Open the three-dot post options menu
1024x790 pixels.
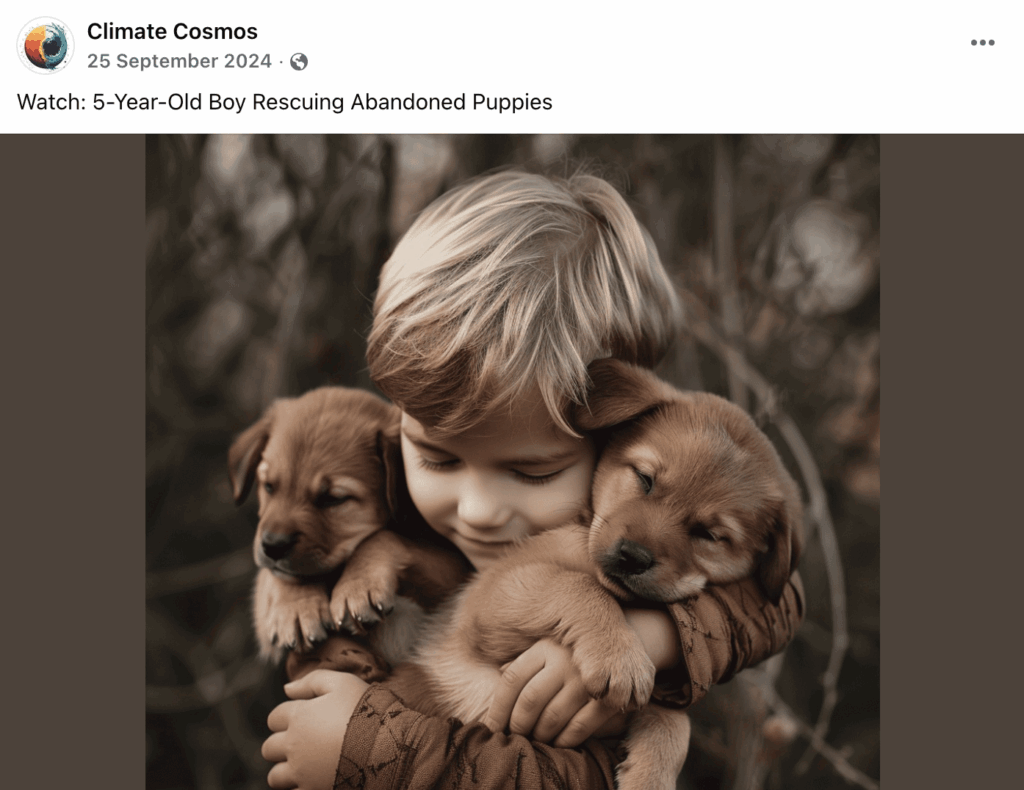[x=982, y=42]
